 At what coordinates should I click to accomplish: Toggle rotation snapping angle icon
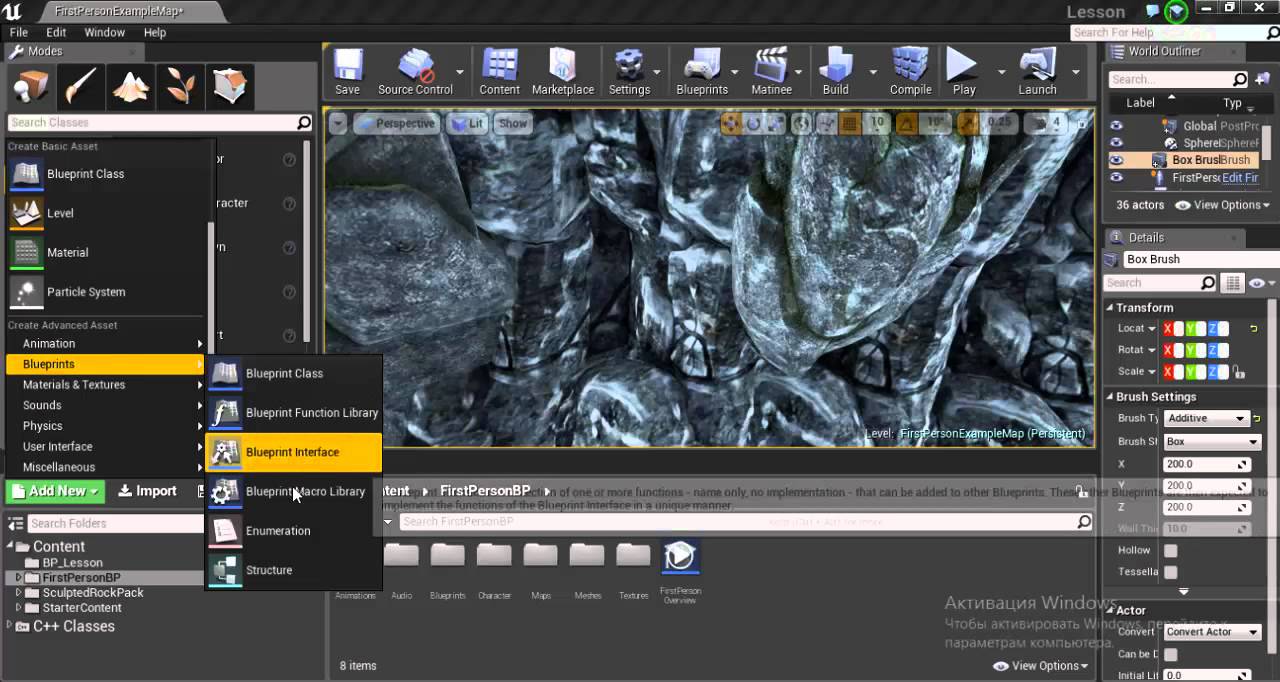coord(905,123)
